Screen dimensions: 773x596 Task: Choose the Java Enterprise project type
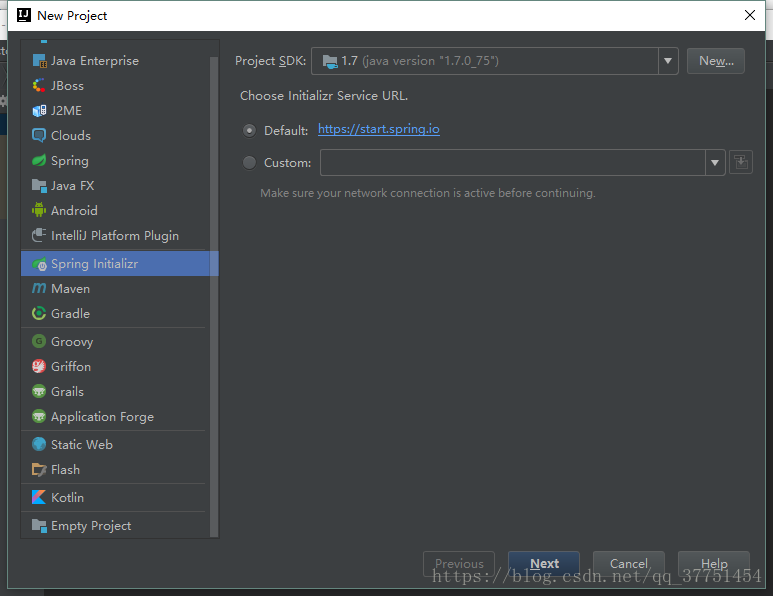[115, 61]
